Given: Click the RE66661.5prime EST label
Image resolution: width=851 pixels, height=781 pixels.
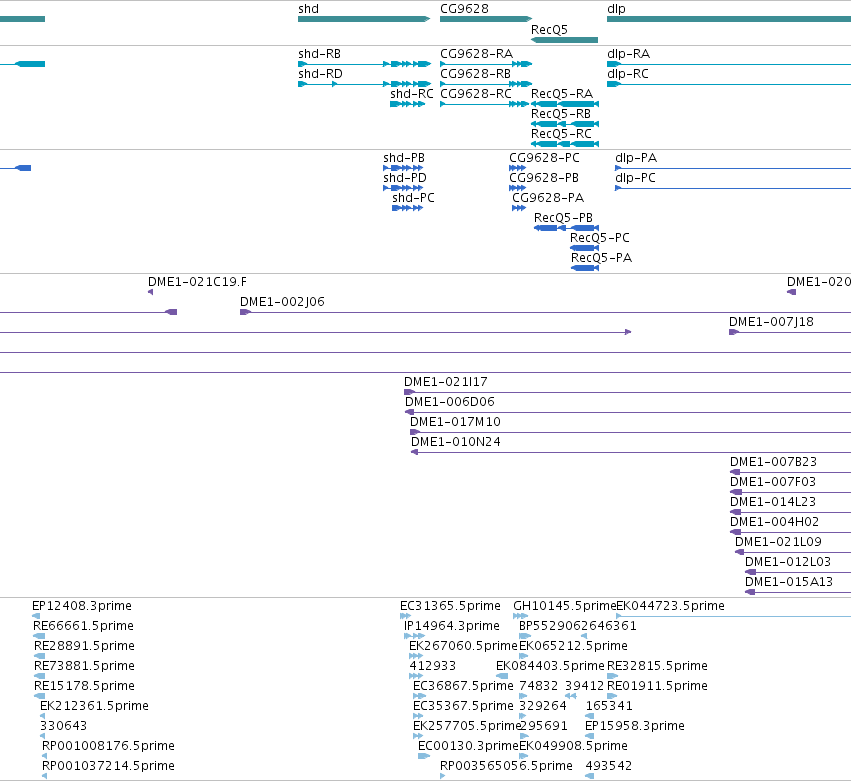Looking at the screenshot, I should tap(83, 626).
